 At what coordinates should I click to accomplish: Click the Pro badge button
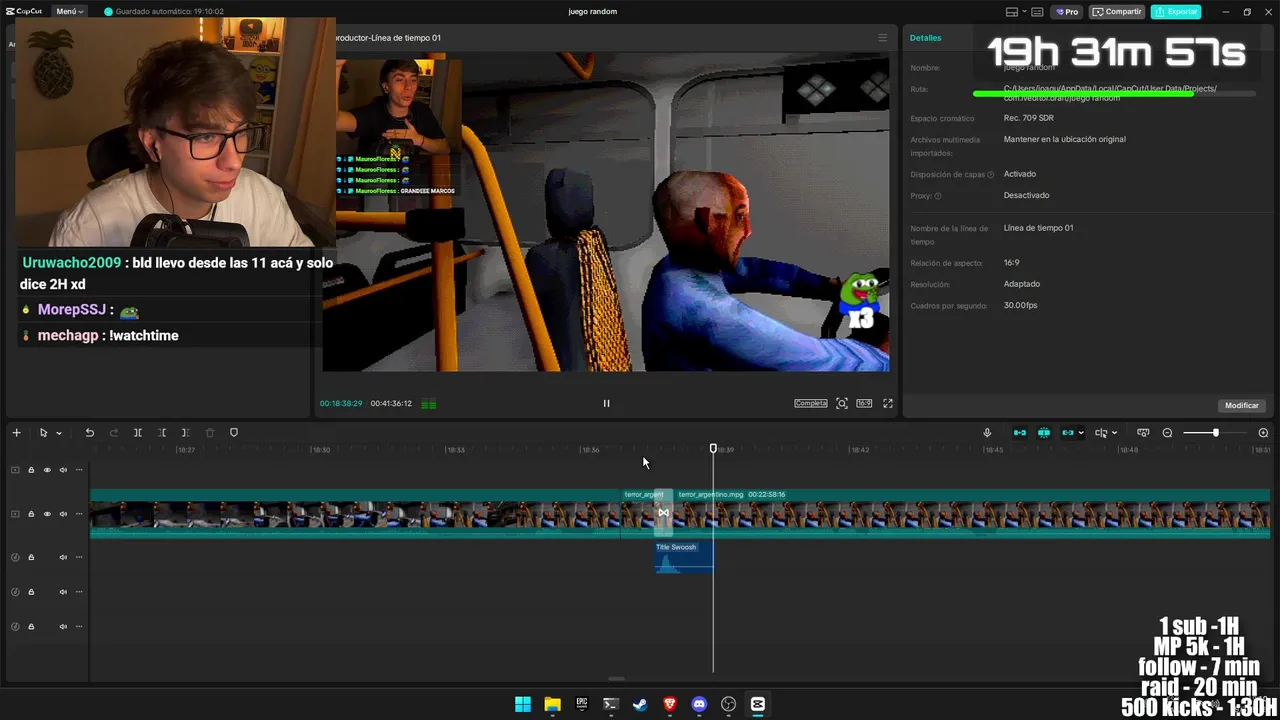point(1066,12)
